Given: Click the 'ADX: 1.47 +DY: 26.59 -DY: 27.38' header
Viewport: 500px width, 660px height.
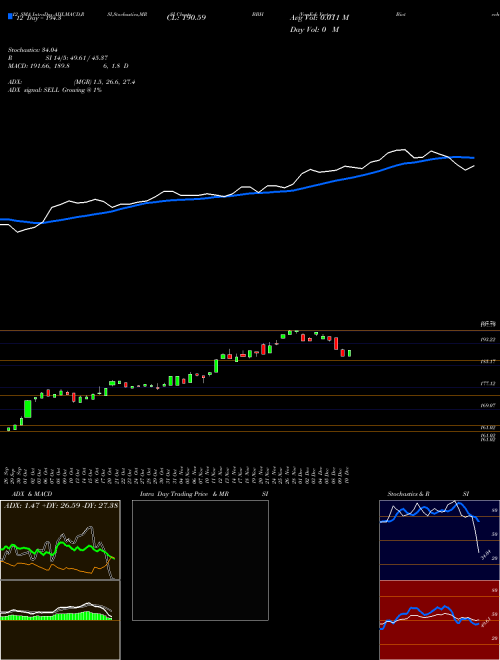Looking at the screenshot, I should coord(61,505).
